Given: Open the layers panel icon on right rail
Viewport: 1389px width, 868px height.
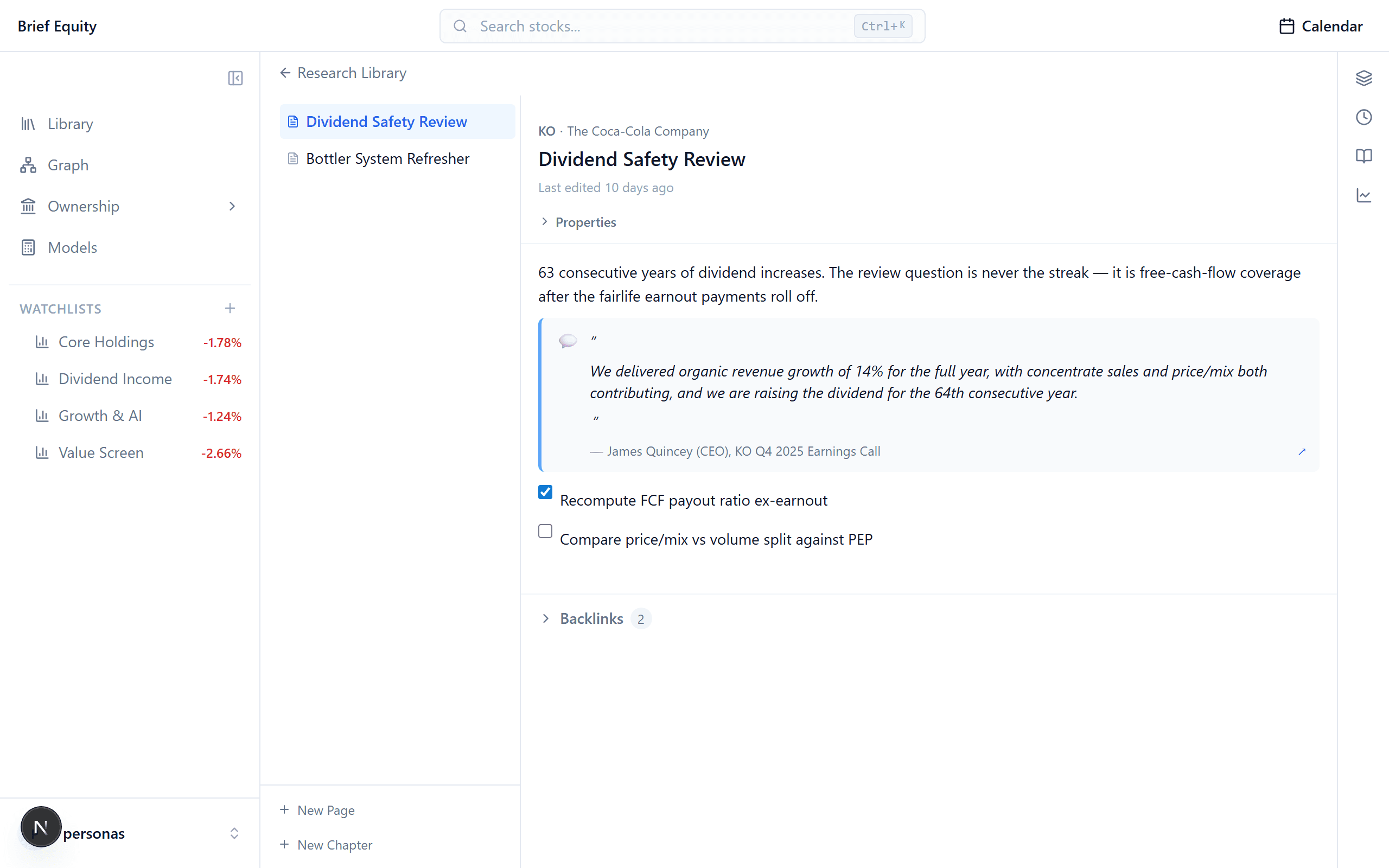Looking at the screenshot, I should (x=1363, y=78).
